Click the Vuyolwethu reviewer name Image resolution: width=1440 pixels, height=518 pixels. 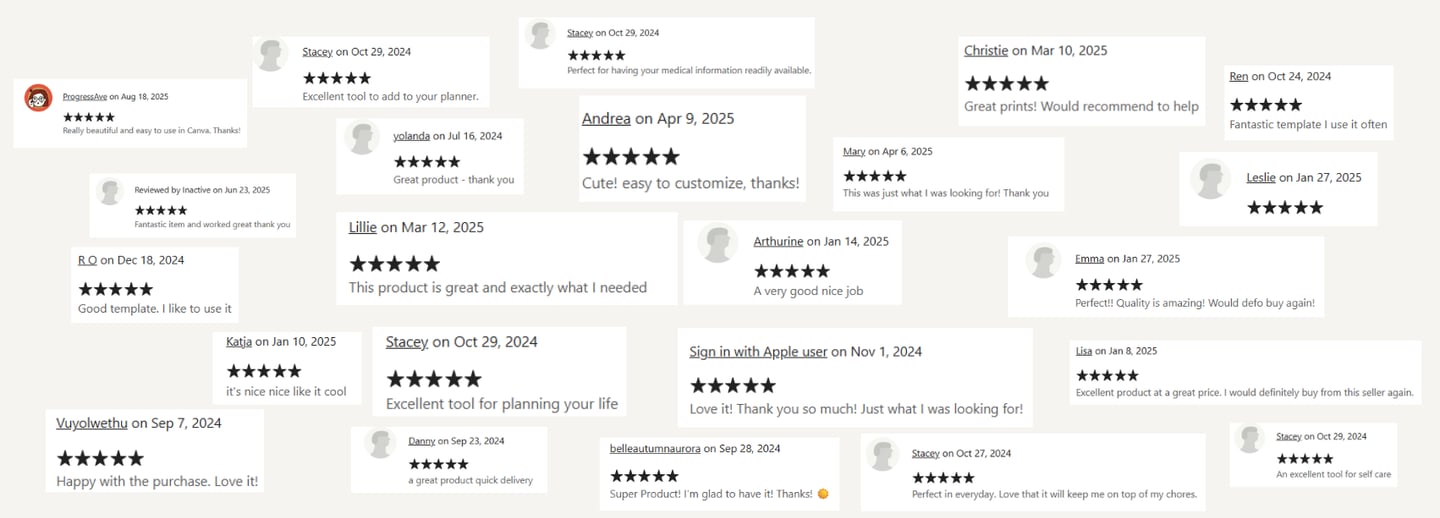92,423
